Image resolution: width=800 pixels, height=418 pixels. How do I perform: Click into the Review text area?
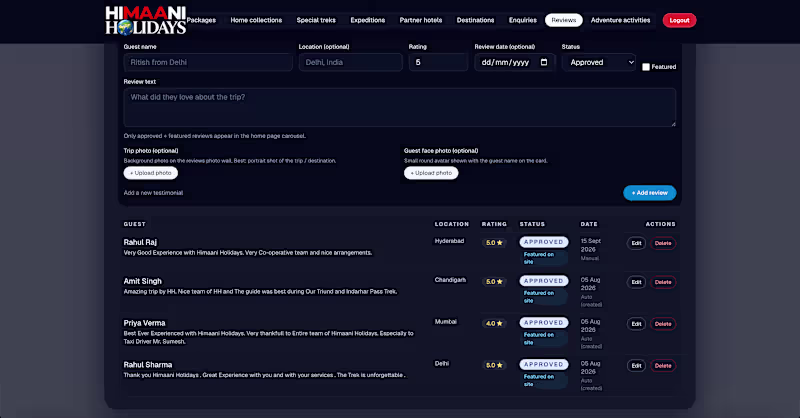(x=399, y=107)
